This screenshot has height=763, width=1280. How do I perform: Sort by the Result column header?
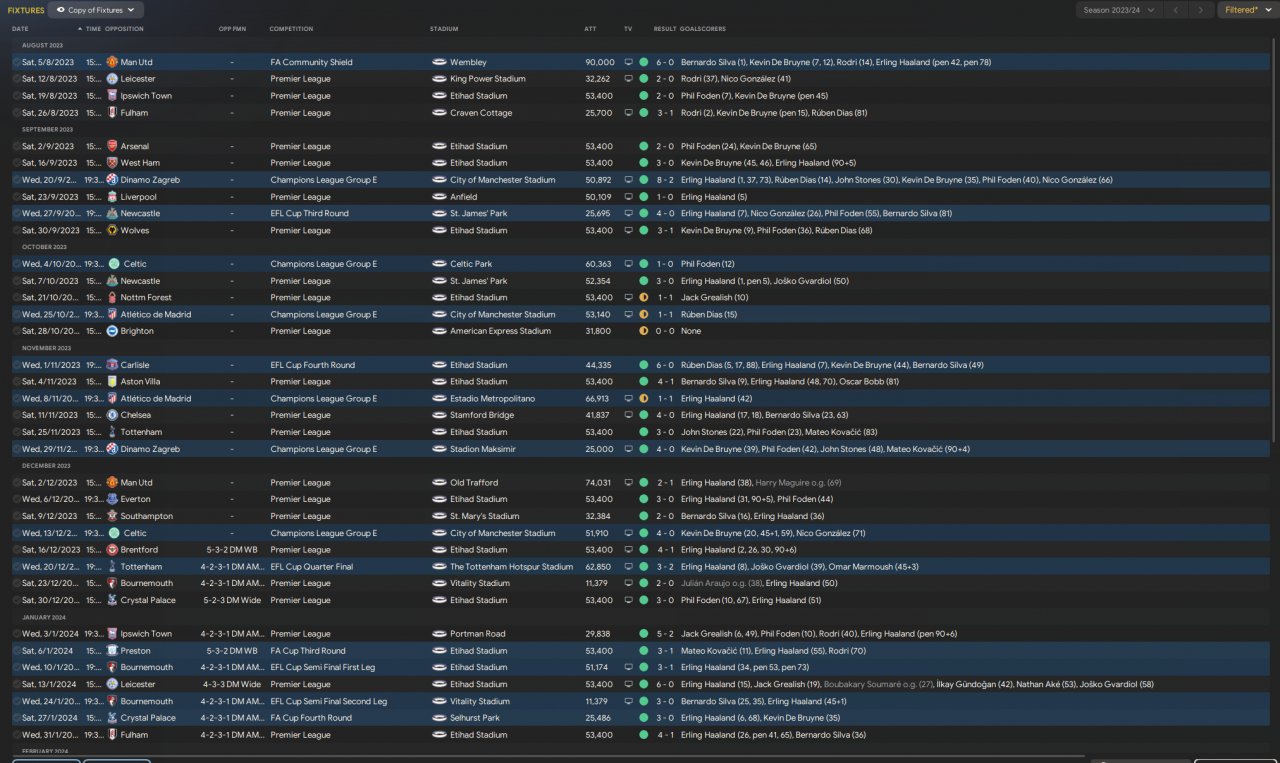pos(664,29)
